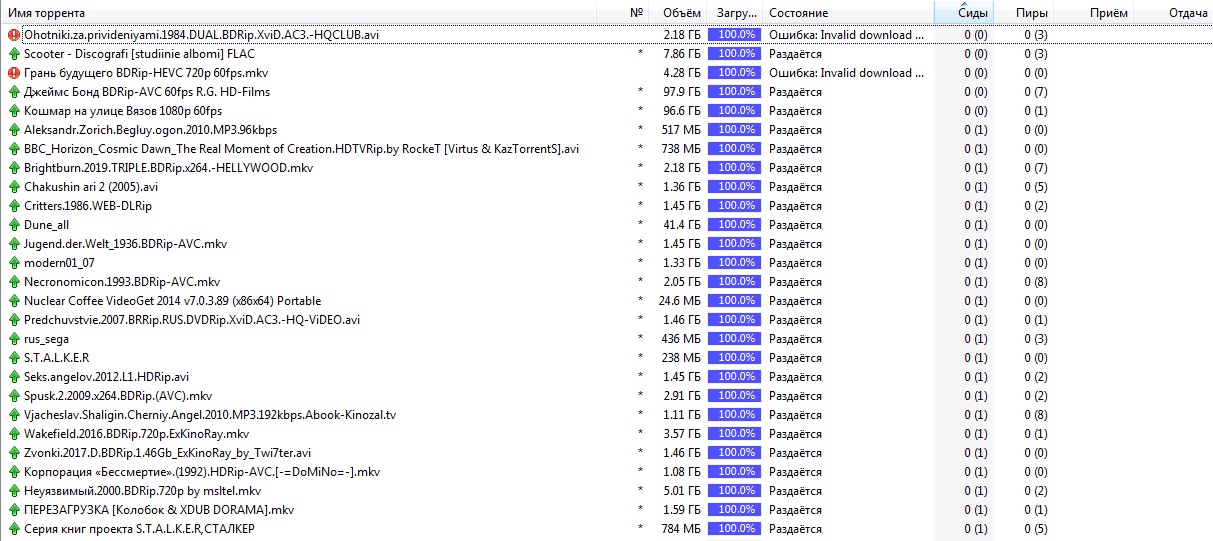
Task: Click progress bar of Джеймс Бонд torrent
Action: coord(734,92)
